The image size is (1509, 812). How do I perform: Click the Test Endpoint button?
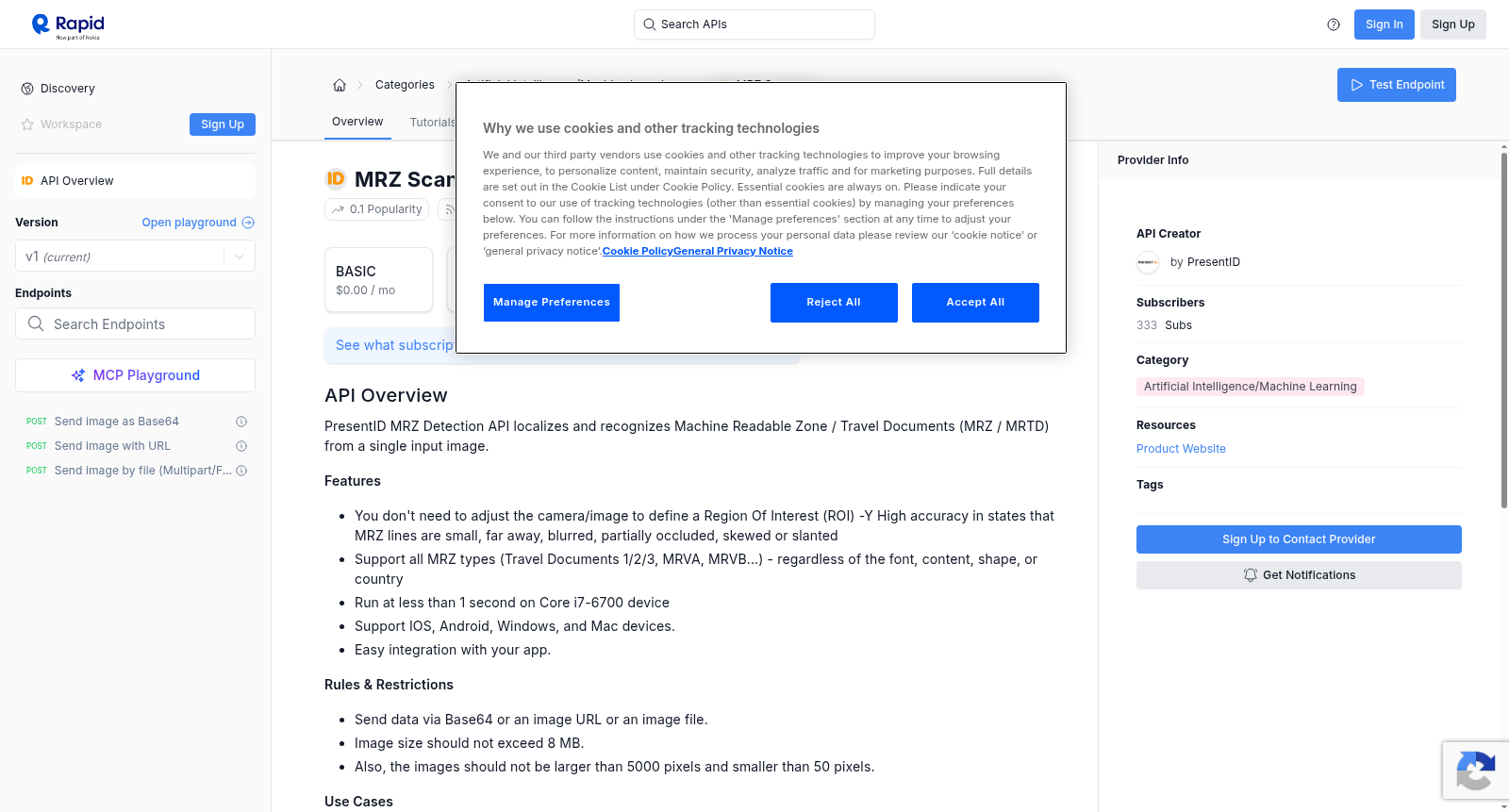(1396, 85)
